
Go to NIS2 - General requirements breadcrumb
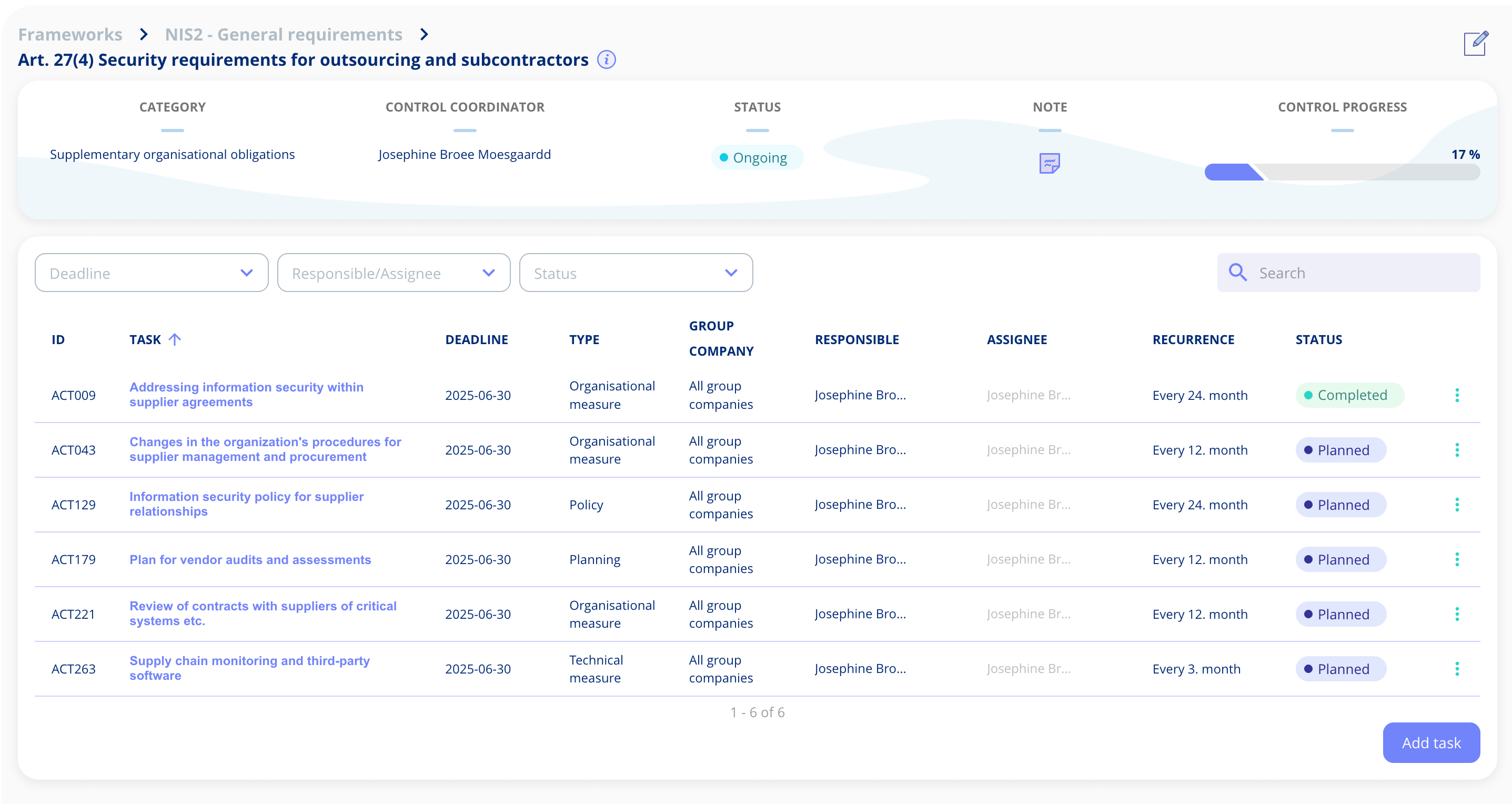(284, 35)
